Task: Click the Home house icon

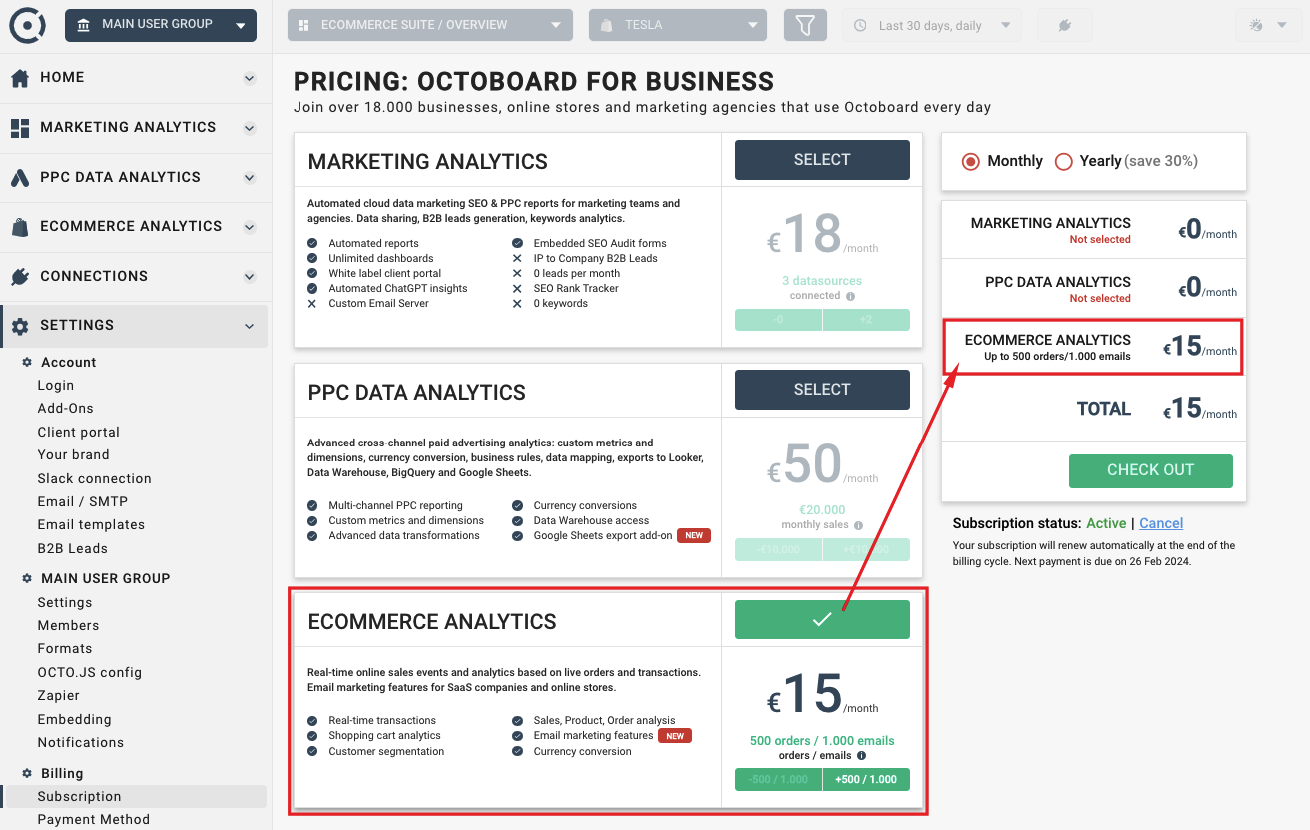Action: 19,78
